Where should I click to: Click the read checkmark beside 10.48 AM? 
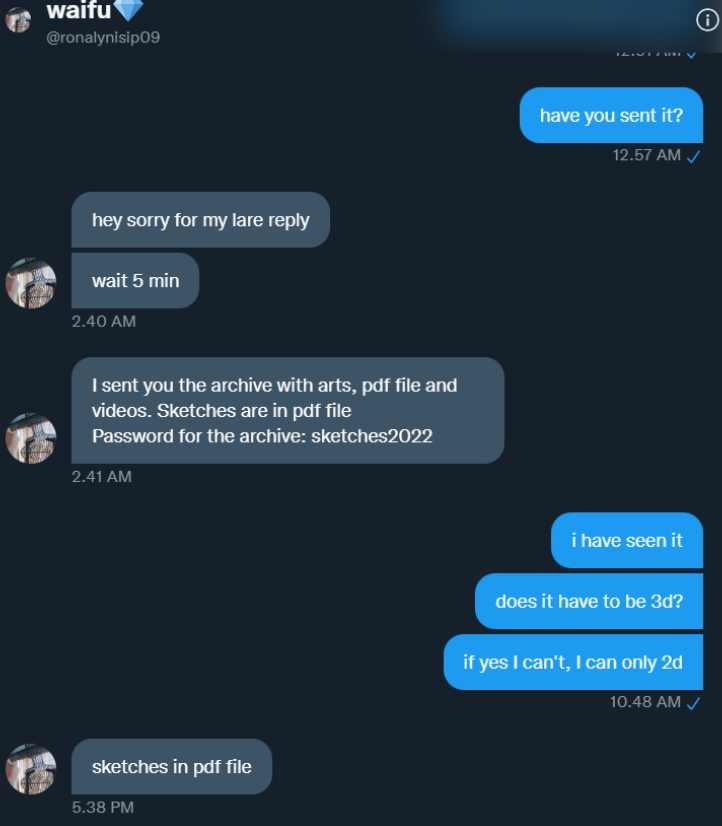click(x=694, y=703)
